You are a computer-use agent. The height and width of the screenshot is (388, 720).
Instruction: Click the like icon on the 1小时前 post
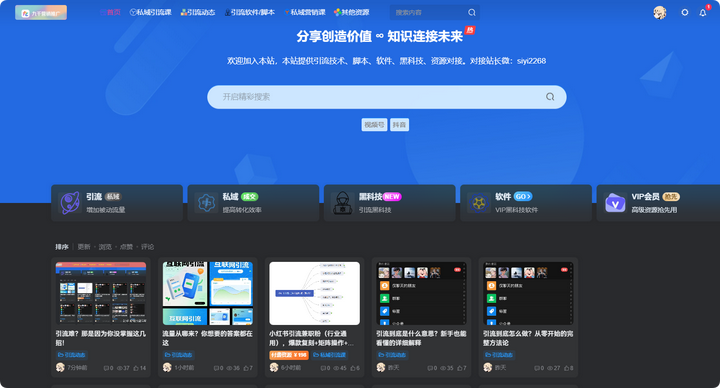(246, 368)
